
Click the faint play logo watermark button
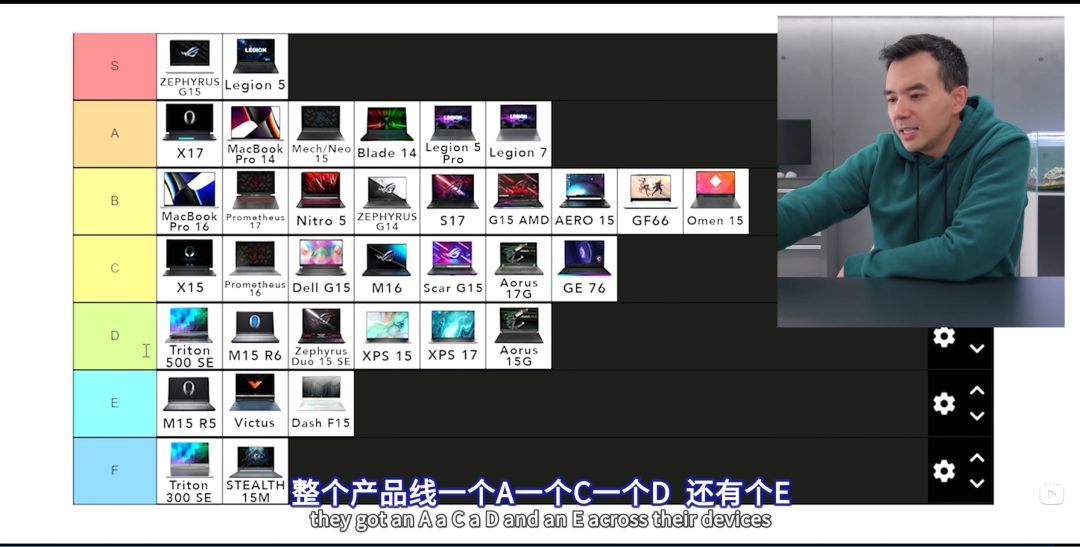[1052, 493]
